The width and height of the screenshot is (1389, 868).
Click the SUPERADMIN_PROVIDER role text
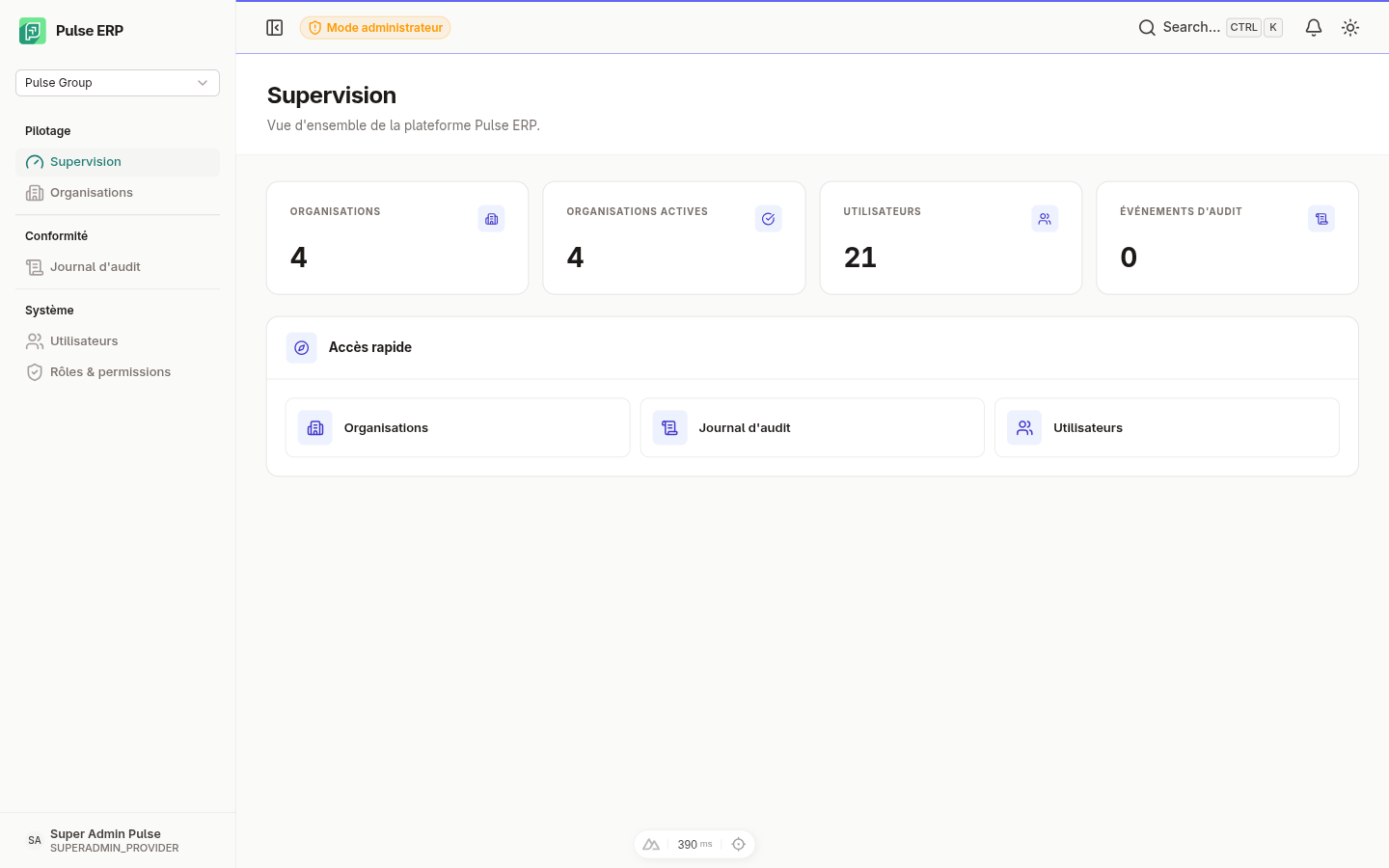115,849
